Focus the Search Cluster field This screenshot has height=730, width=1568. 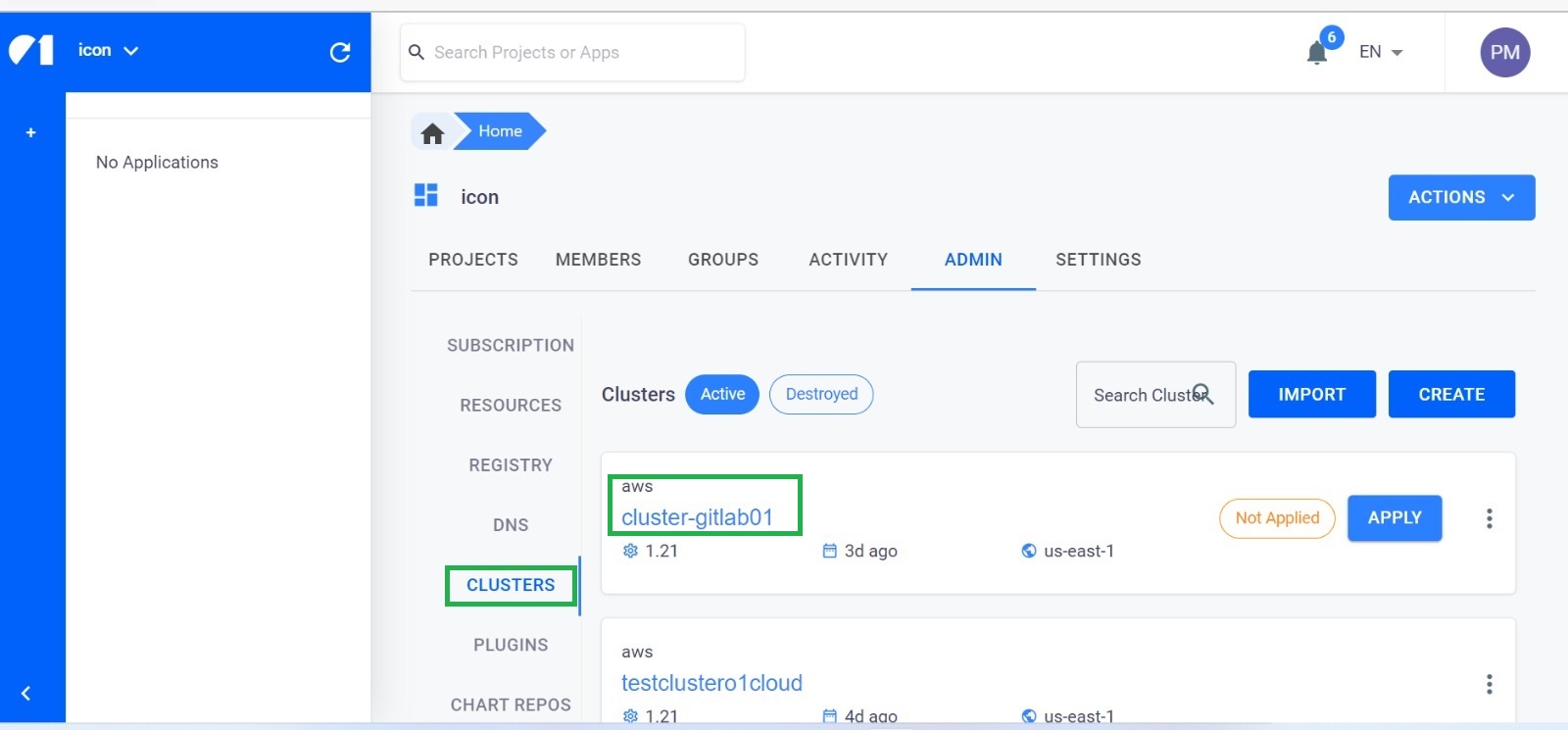coord(1155,394)
